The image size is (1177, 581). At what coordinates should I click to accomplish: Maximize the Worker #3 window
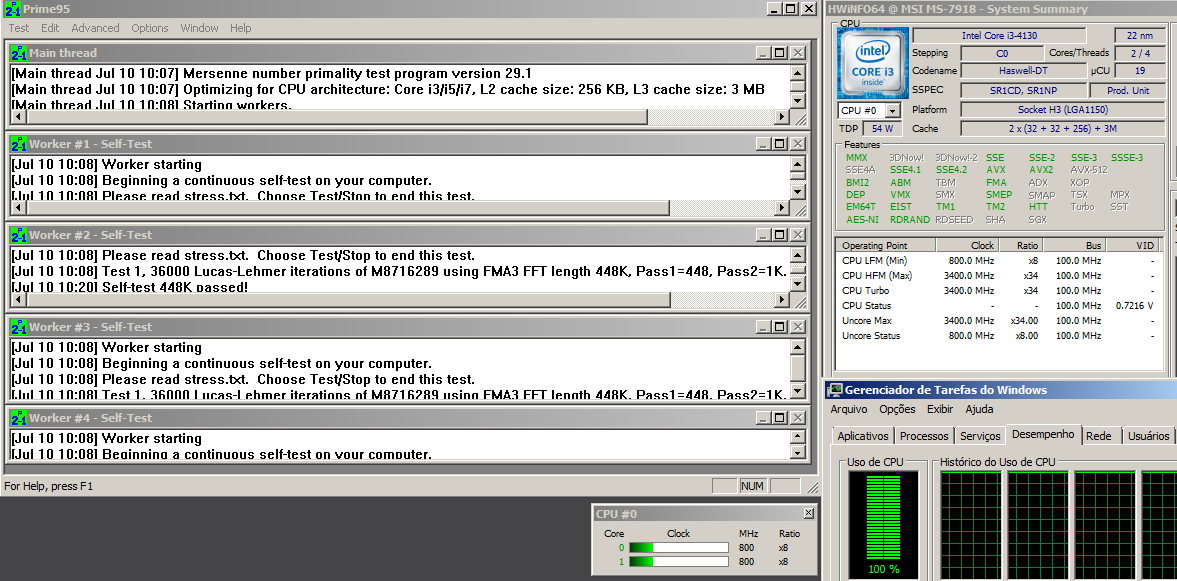pyautogui.click(x=779, y=327)
